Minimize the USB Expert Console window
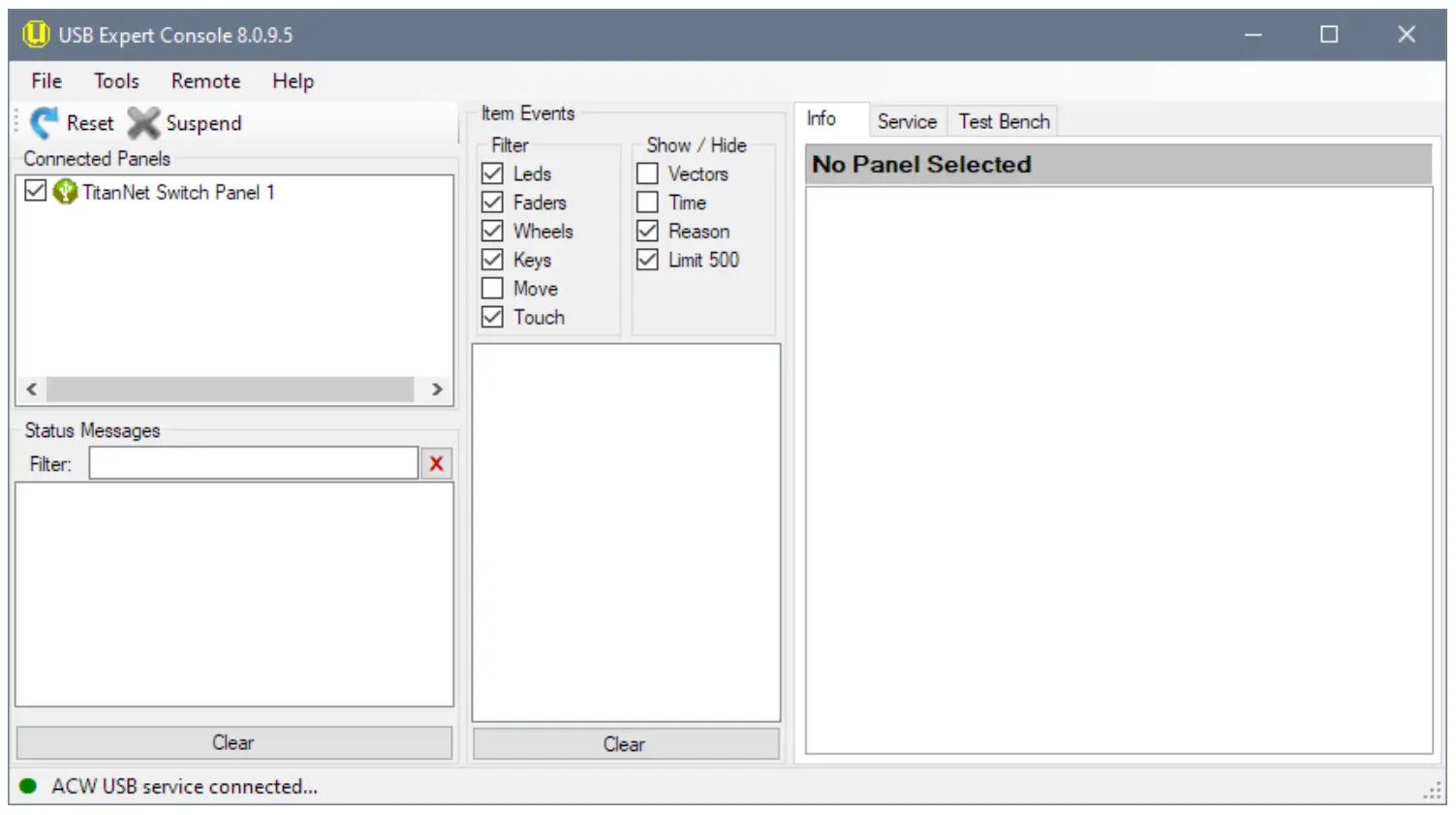 tap(1254, 35)
